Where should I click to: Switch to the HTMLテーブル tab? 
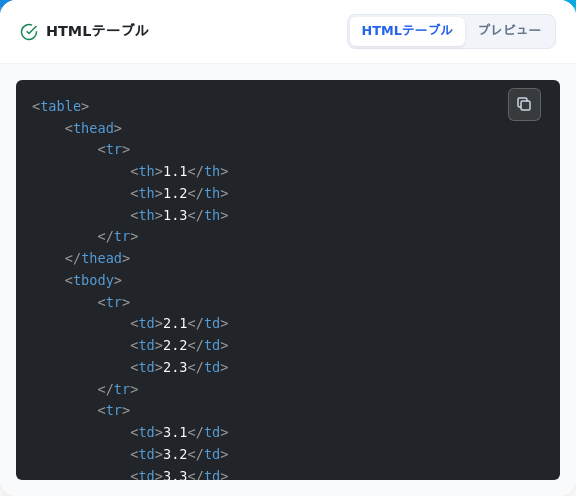click(407, 31)
